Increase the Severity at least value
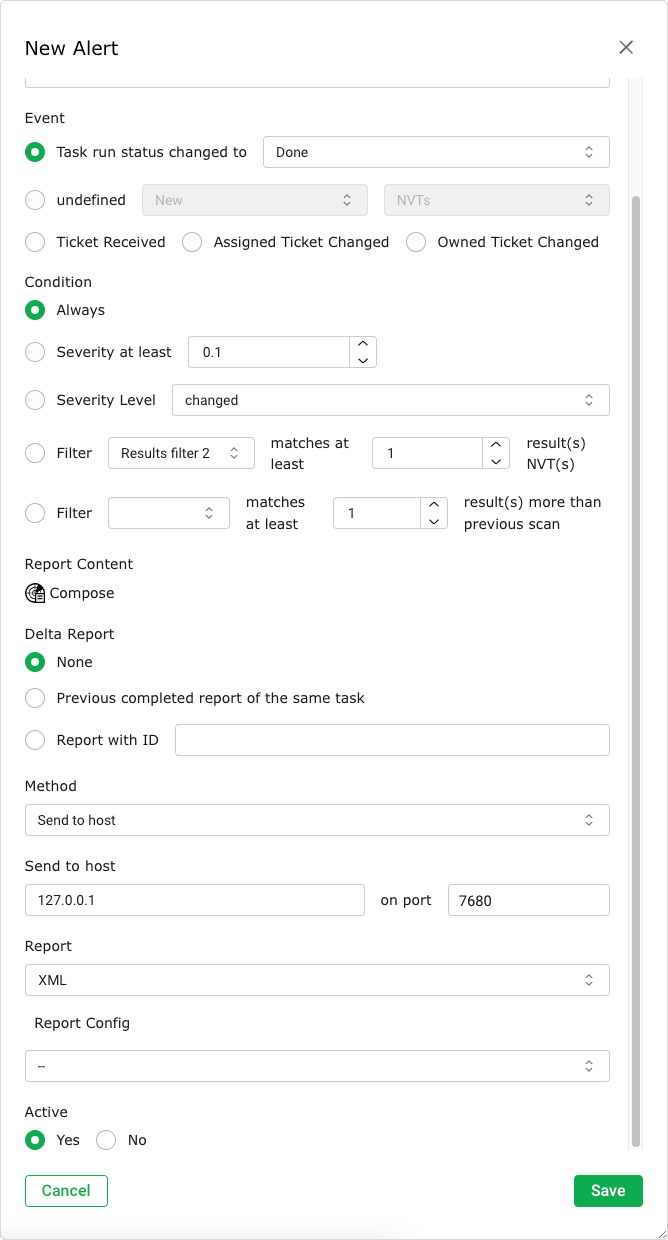The image size is (668, 1240). (x=363, y=344)
